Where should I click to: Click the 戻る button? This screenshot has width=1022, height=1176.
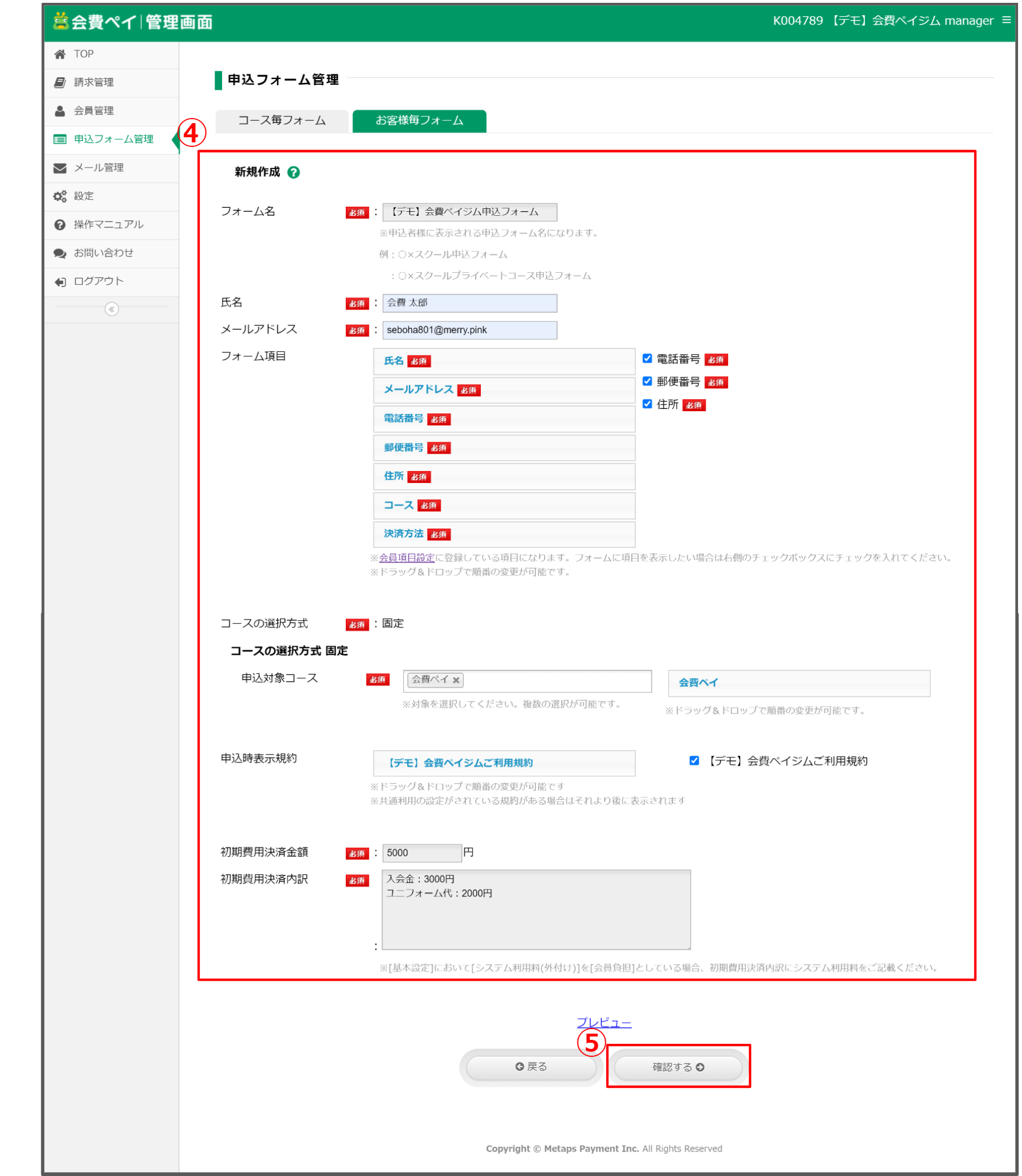coord(532,1069)
